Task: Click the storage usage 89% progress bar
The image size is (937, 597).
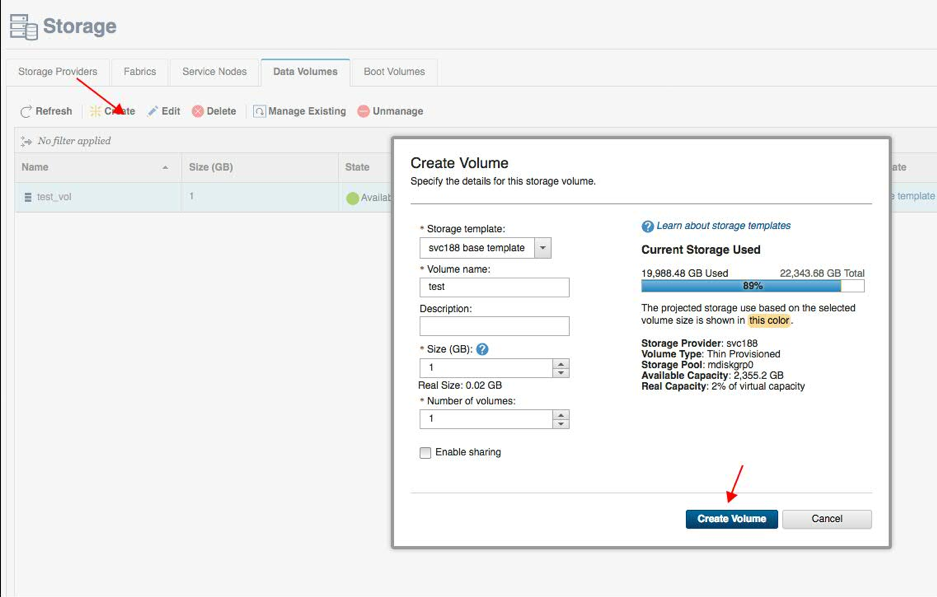Action: [x=753, y=286]
